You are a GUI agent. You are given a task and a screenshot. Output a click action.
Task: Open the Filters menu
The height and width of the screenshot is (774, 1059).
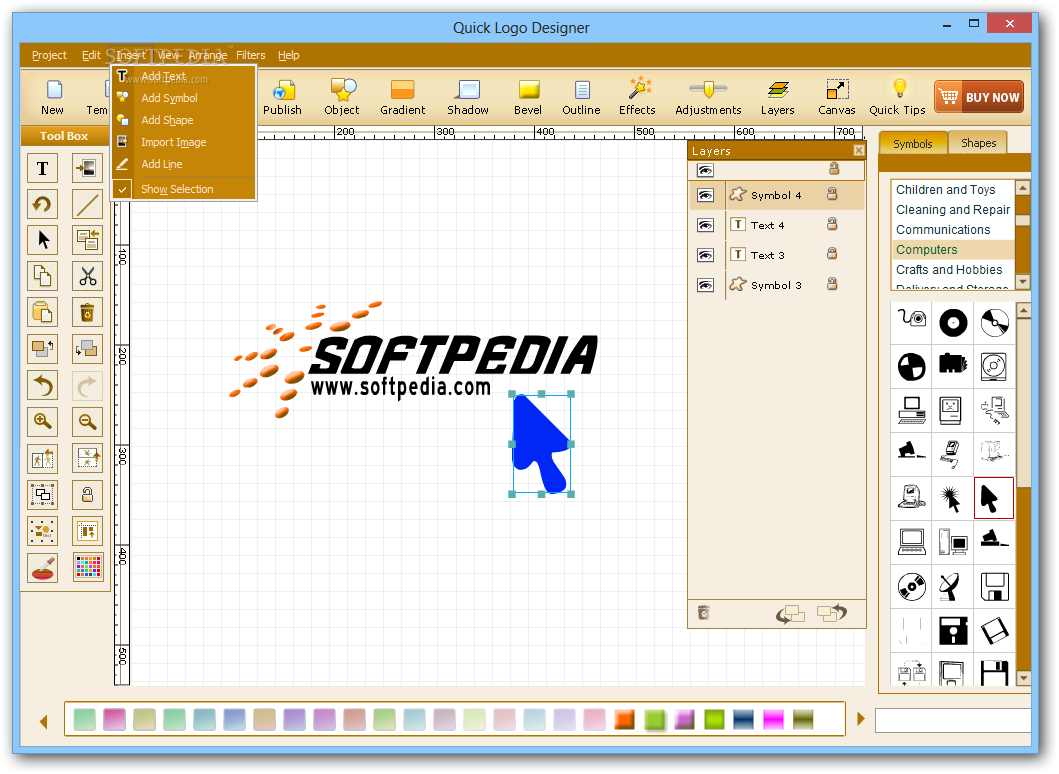click(251, 55)
